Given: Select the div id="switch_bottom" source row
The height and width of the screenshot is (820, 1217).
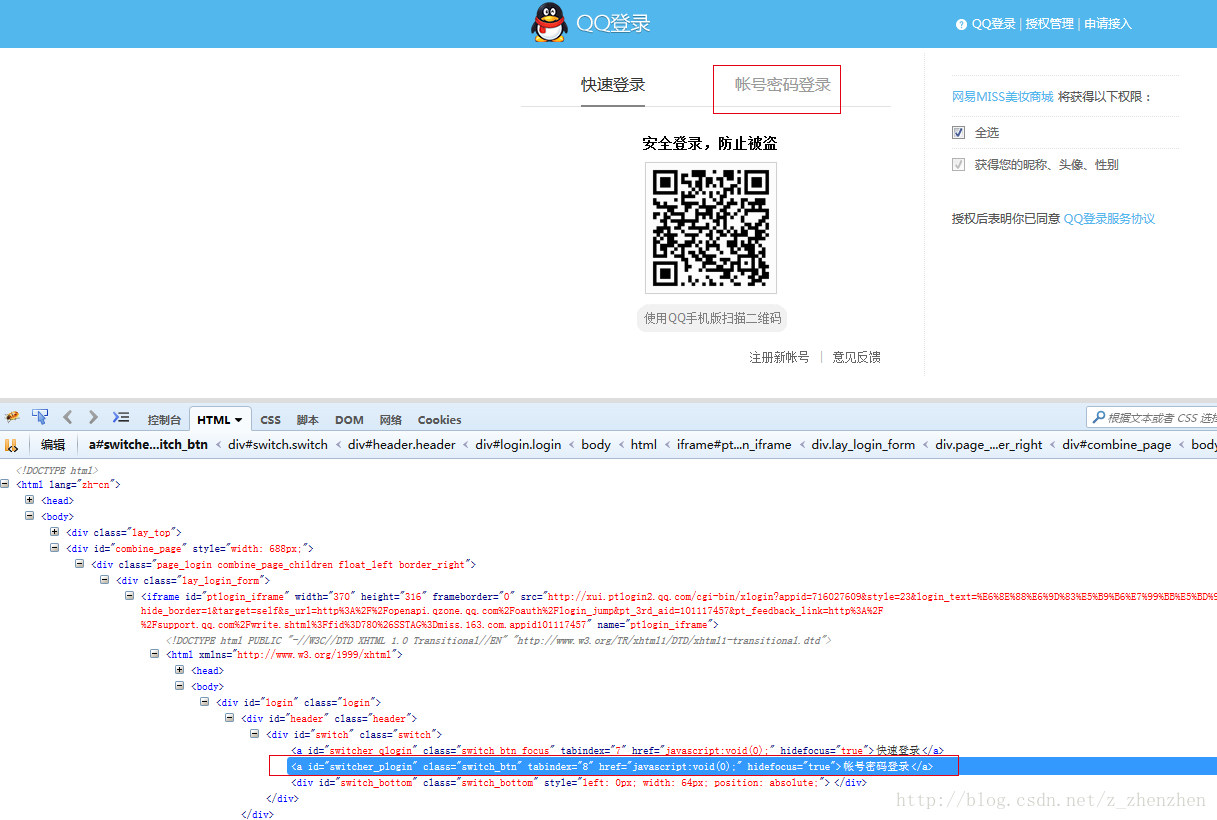Looking at the screenshot, I should click(x=578, y=782).
